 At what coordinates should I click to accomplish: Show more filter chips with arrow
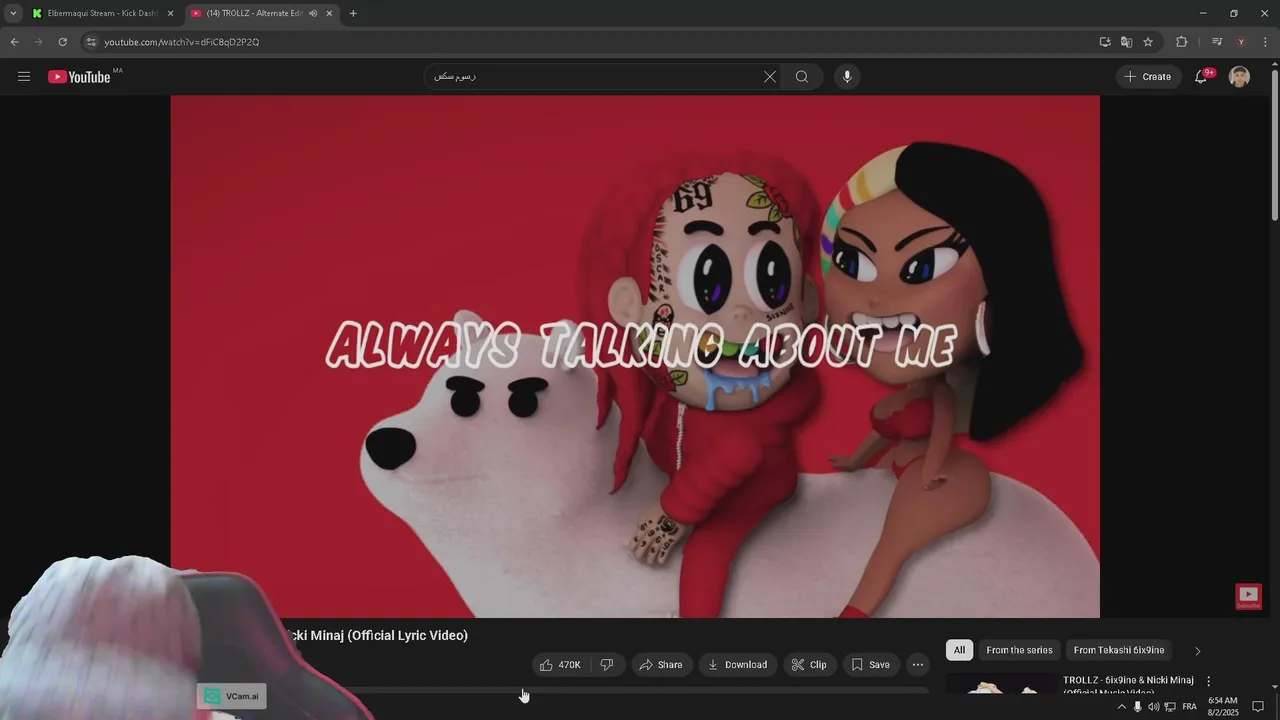pos(1198,651)
